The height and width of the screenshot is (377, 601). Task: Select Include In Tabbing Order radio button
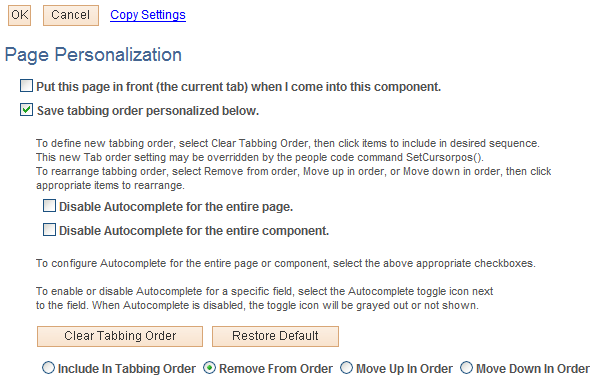(49, 368)
